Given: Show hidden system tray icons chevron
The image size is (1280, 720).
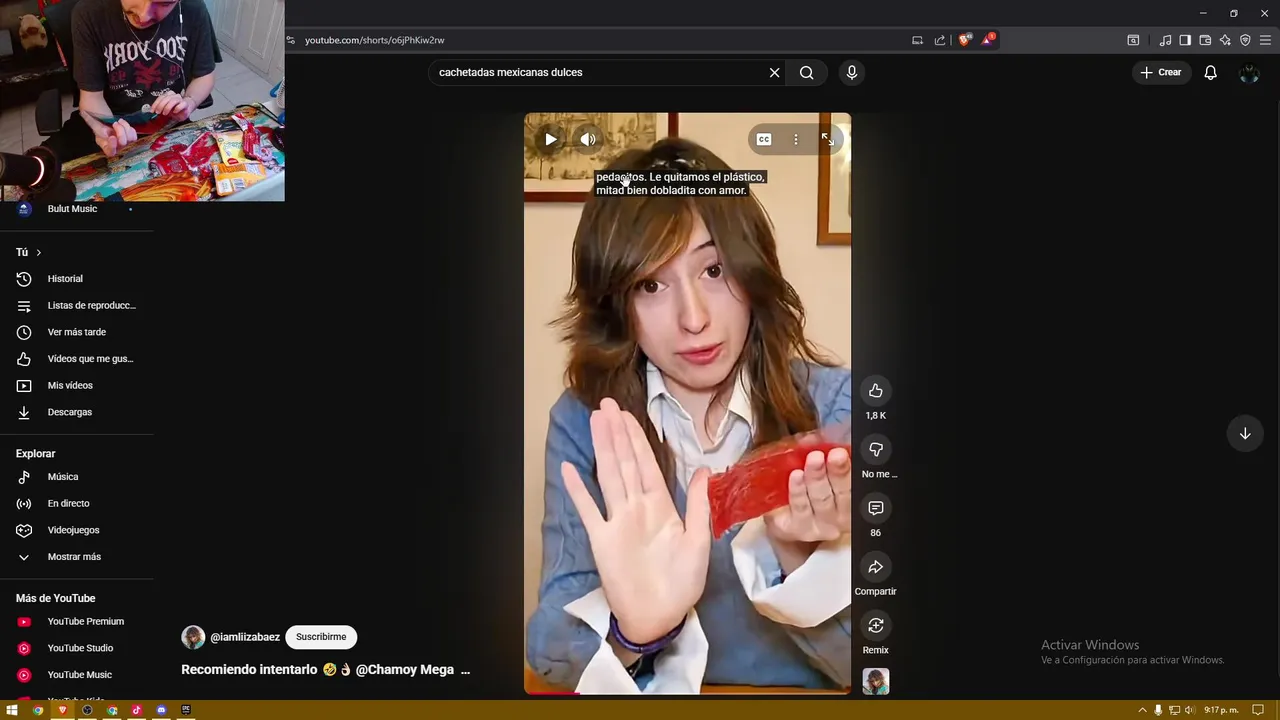Looking at the screenshot, I should (x=1142, y=710).
